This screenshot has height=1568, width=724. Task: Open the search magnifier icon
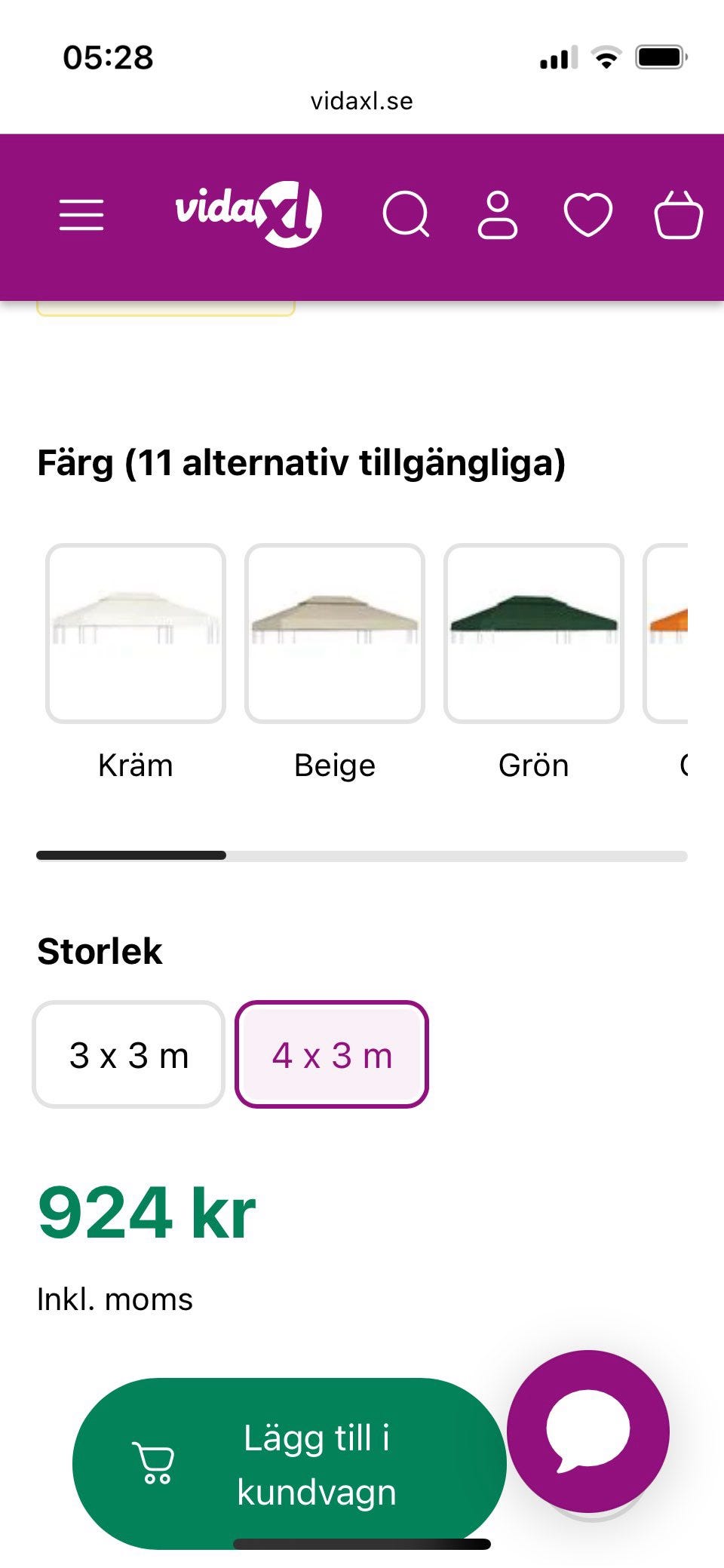[x=406, y=216]
